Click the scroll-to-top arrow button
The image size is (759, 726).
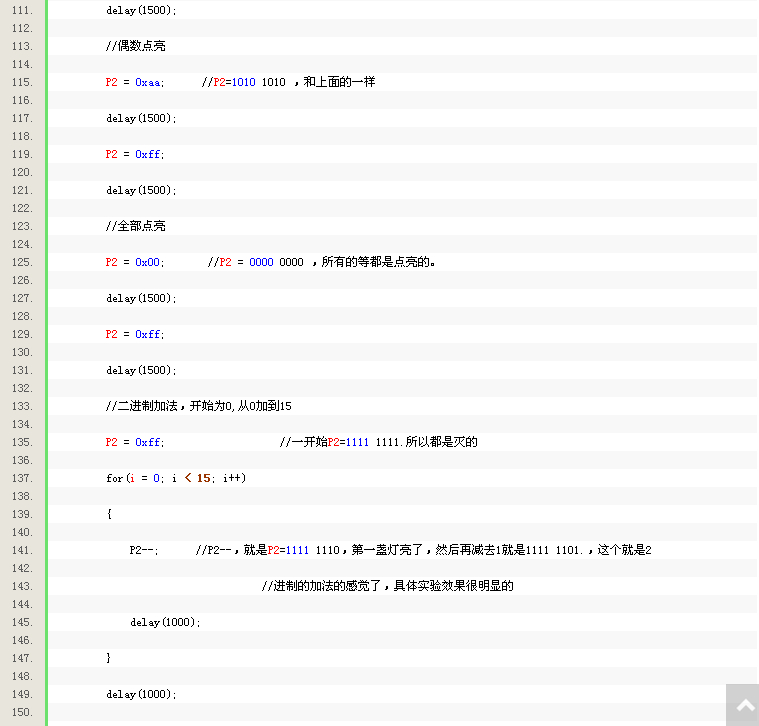(x=743, y=705)
